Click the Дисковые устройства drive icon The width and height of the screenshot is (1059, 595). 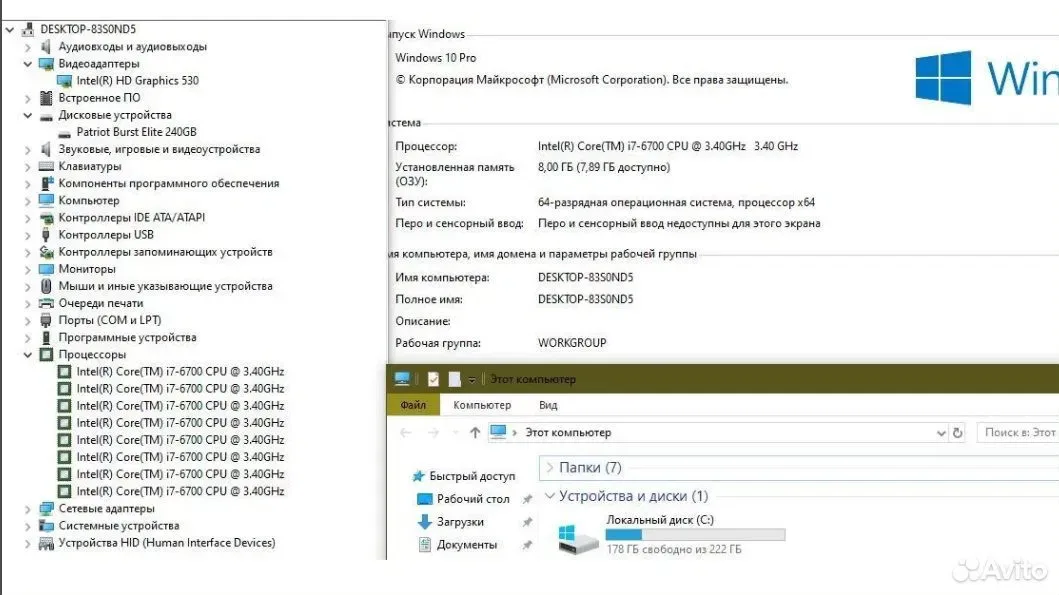click(46, 116)
